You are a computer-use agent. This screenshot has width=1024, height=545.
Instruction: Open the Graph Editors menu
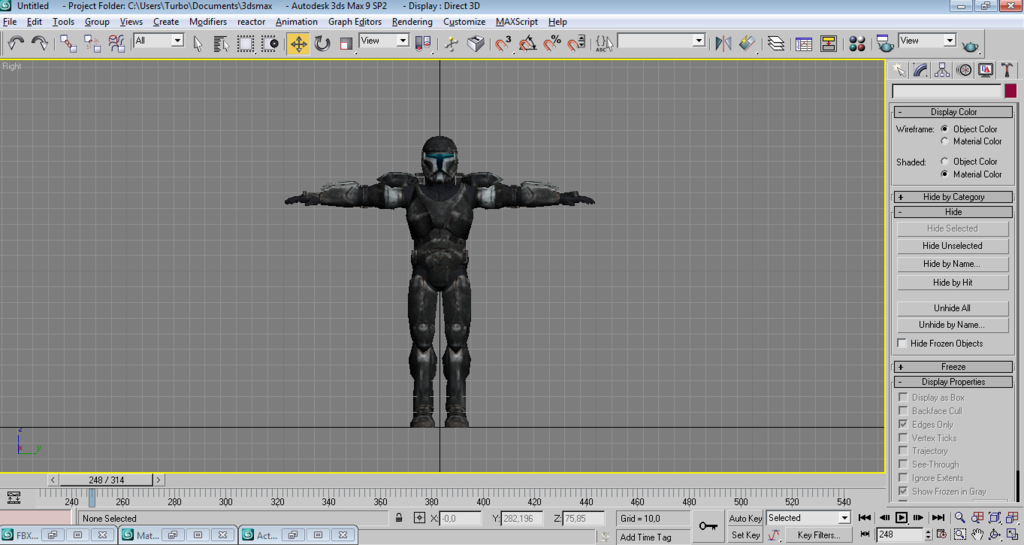[355, 22]
